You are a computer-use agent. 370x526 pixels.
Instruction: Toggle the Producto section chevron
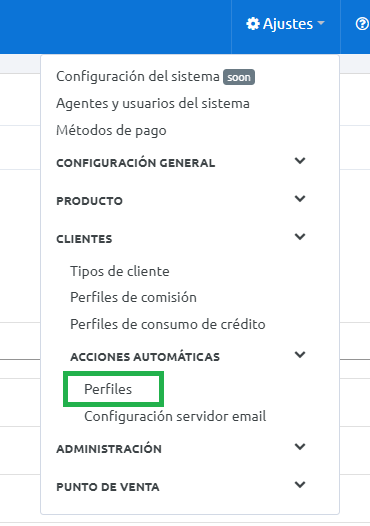[300, 199]
